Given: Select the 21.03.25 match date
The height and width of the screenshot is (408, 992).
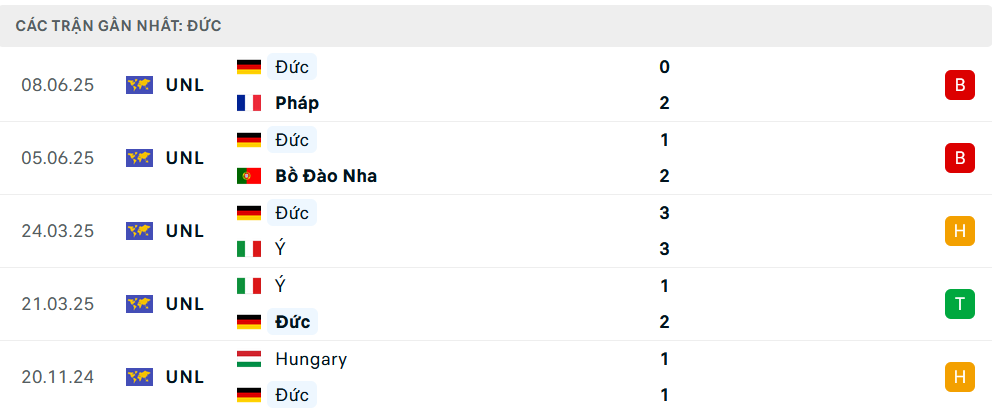Looking at the screenshot, I should pos(57,304).
